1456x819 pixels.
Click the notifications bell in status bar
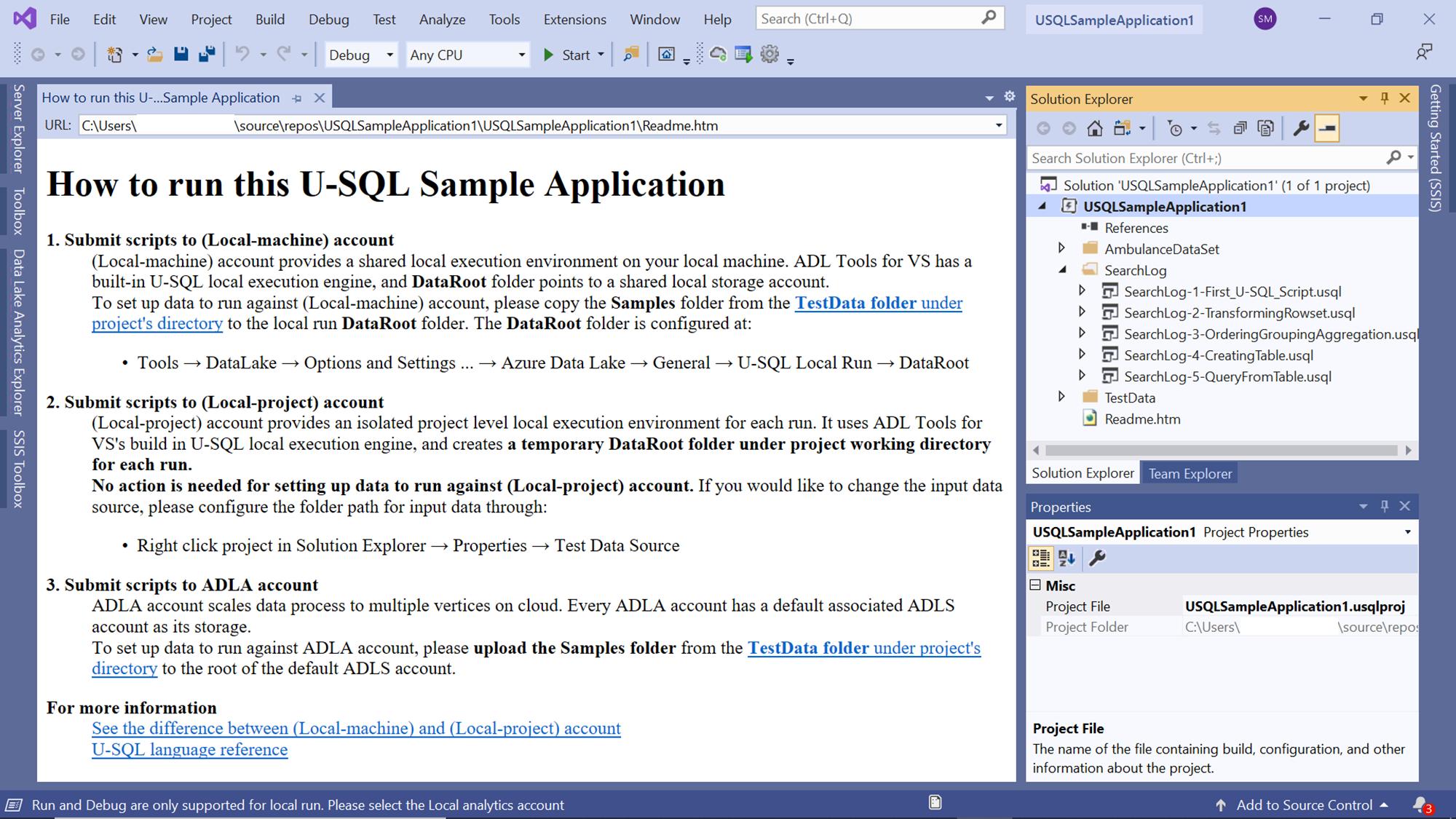[1420, 804]
